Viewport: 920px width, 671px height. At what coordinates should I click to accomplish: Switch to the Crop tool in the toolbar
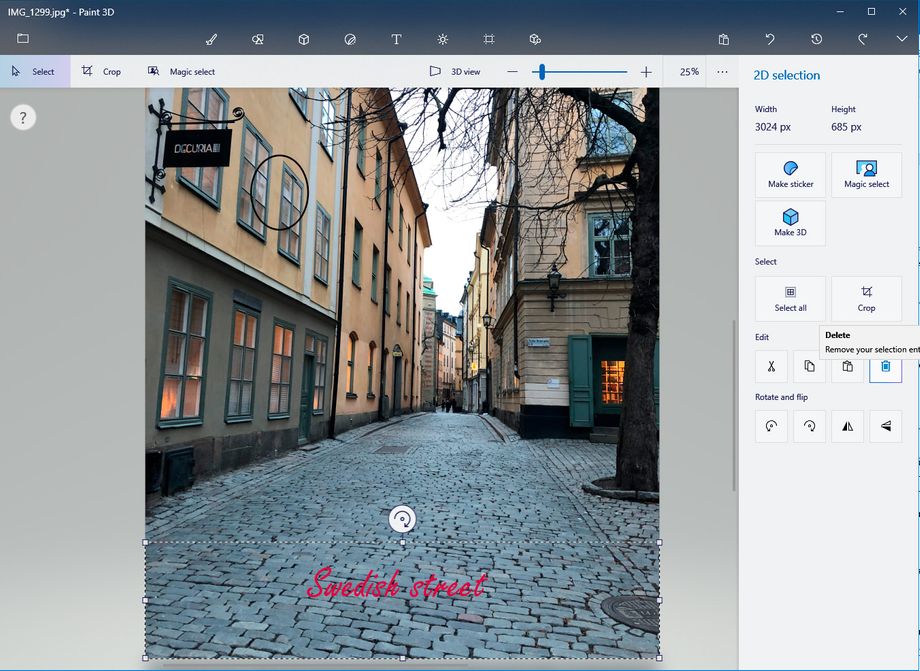(x=103, y=71)
